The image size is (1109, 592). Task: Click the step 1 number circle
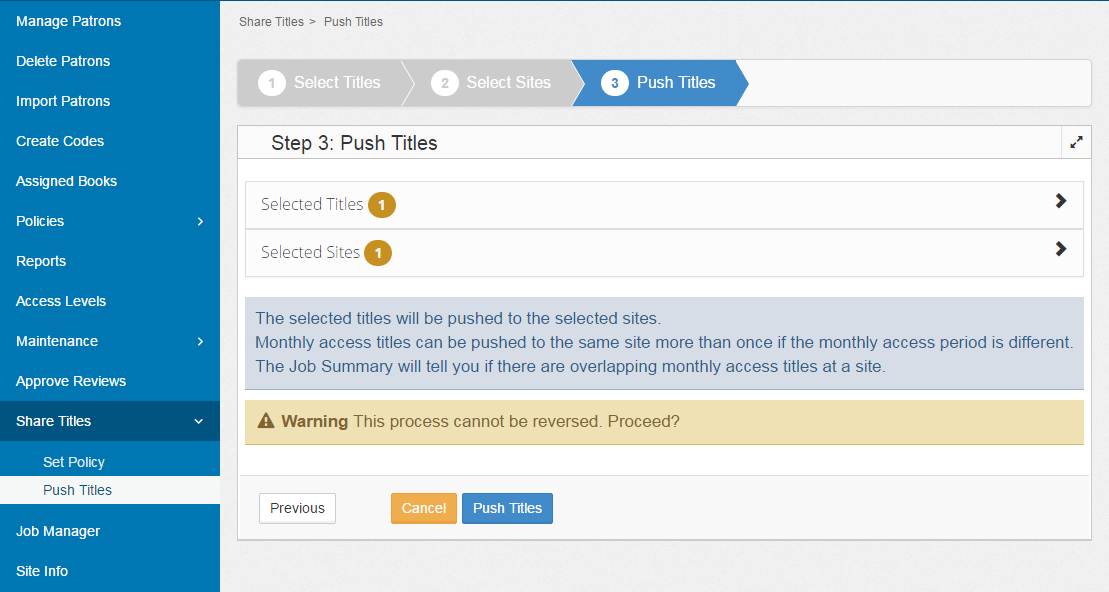271,83
